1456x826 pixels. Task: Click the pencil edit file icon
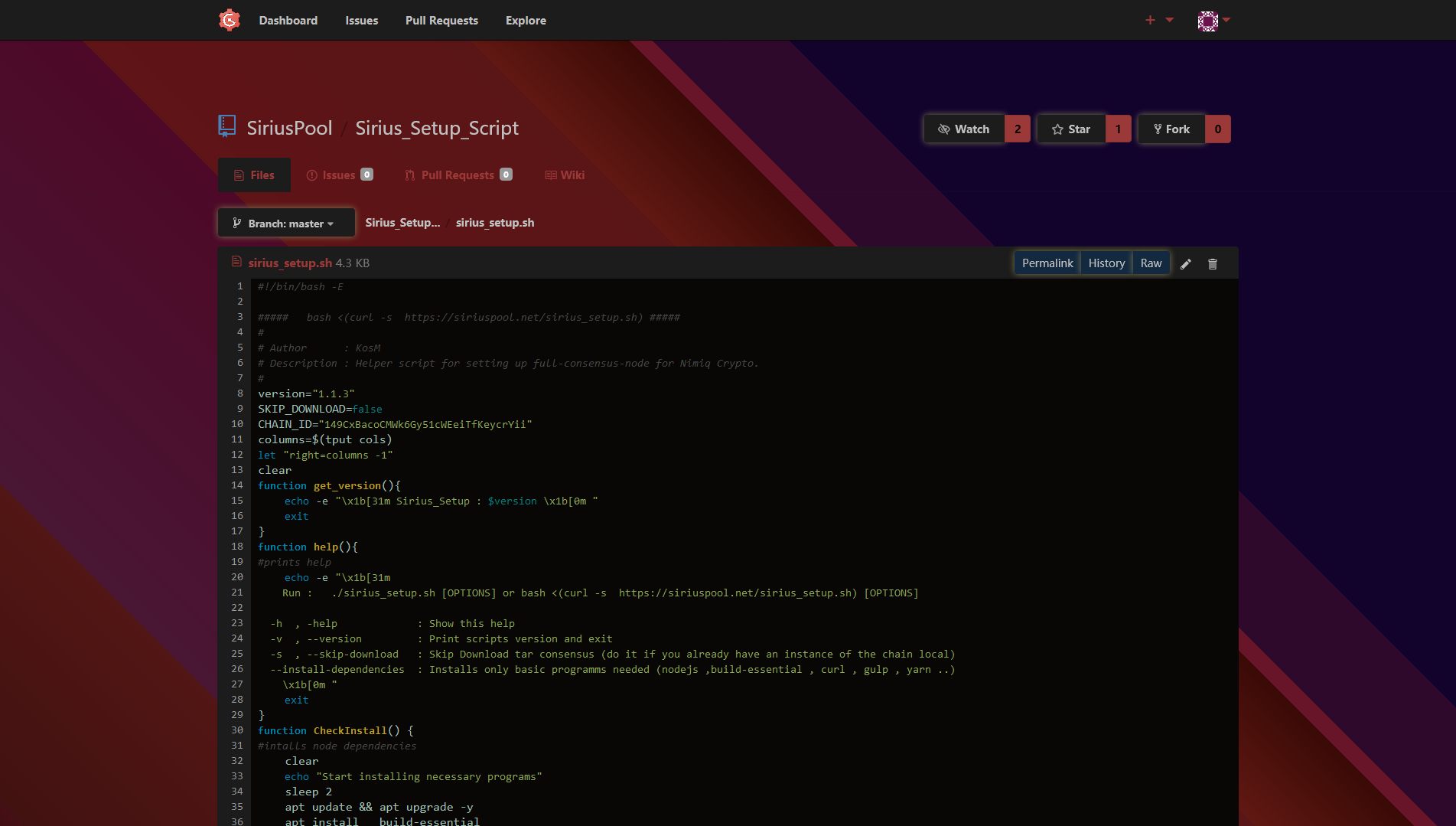click(1185, 264)
